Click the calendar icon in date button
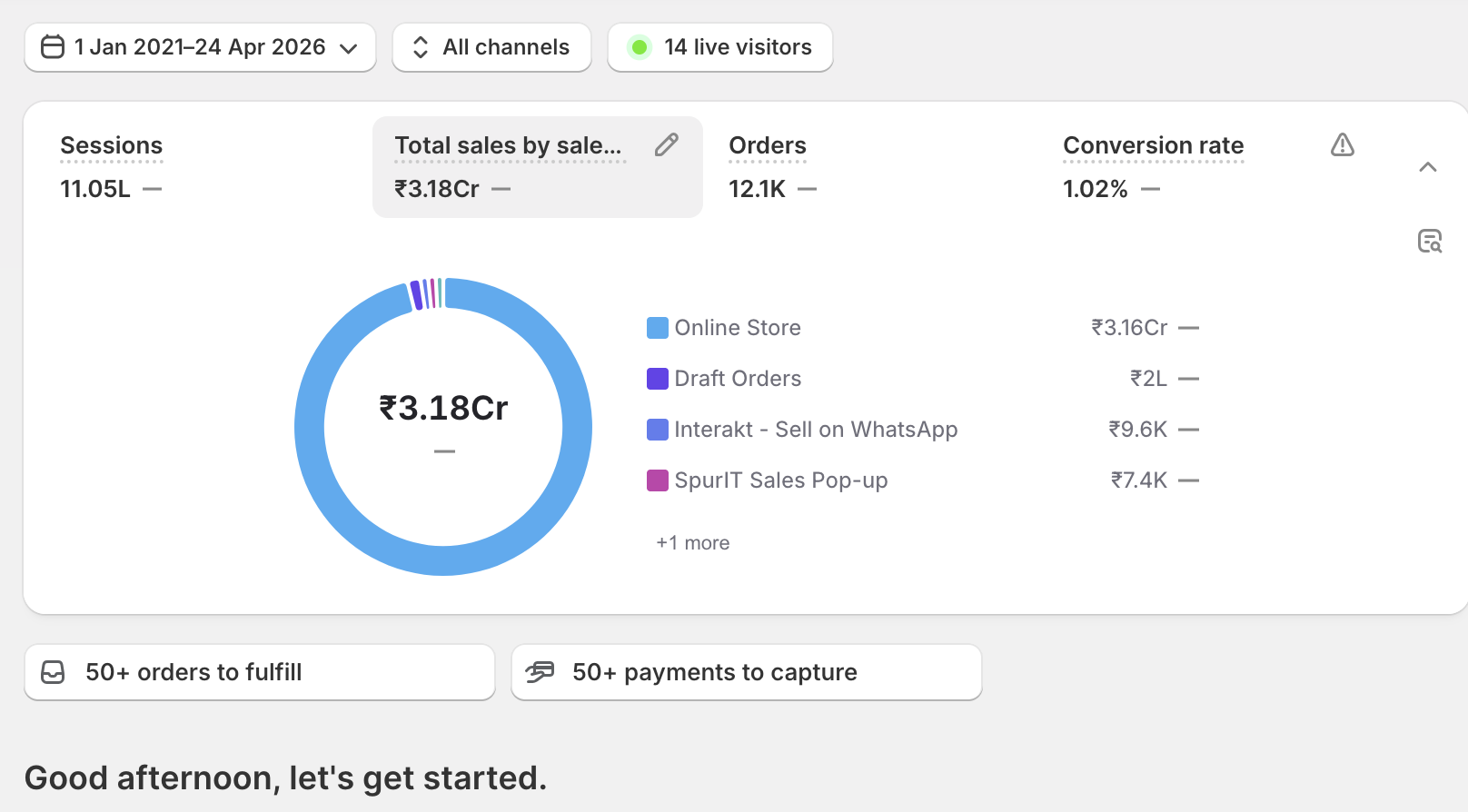Screen dimensions: 1468x812 coord(53,47)
